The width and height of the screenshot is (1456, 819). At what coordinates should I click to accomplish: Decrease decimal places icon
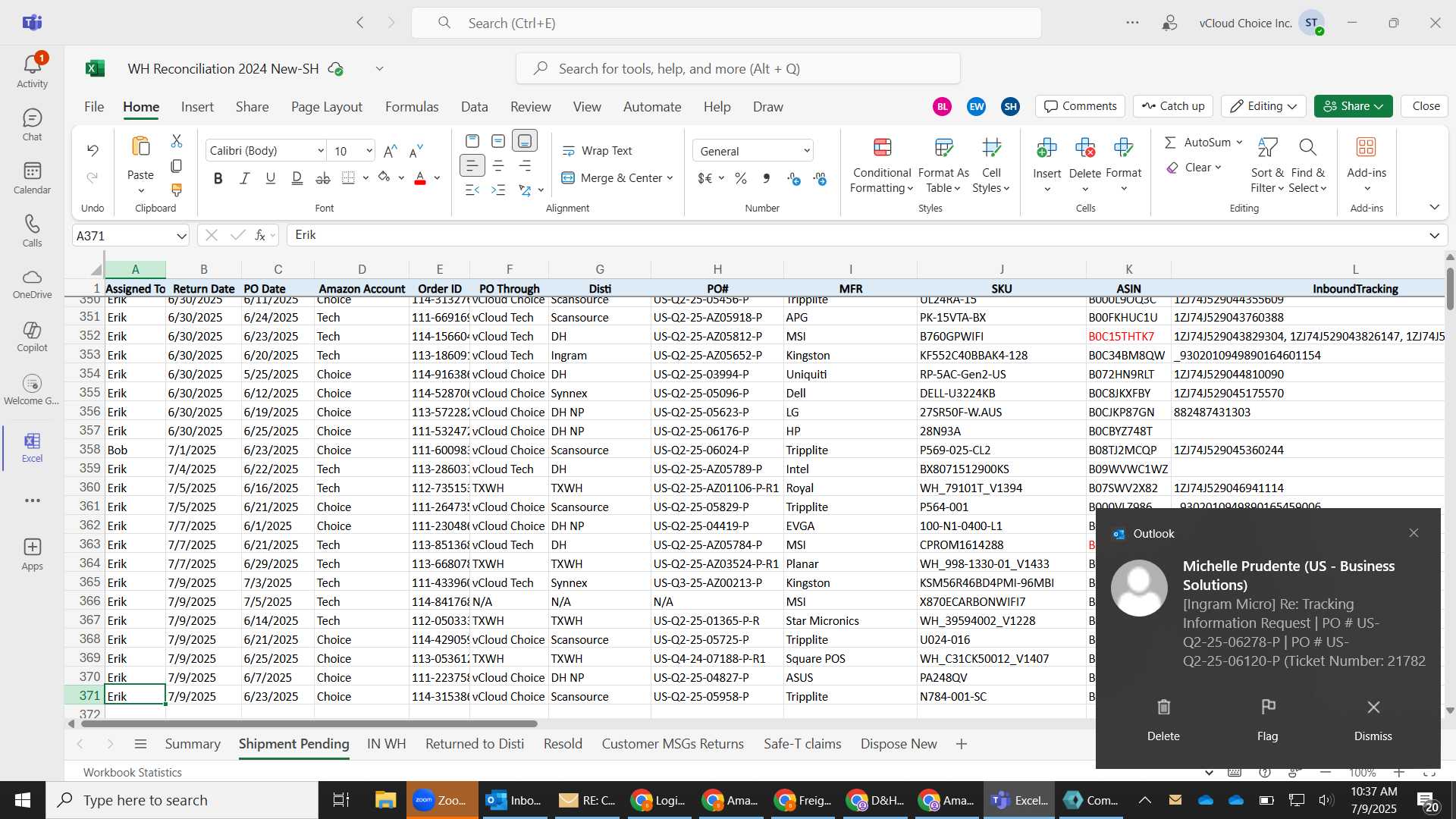[x=821, y=178]
